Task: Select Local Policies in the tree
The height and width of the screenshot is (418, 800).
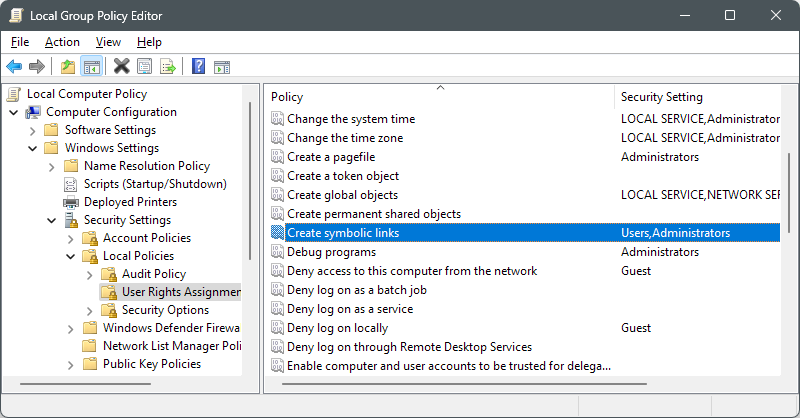Action: coord(138,256)
